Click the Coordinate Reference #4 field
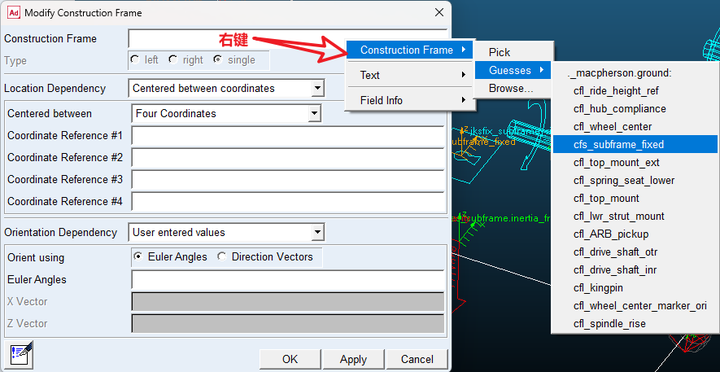 (x=288, y=202)
